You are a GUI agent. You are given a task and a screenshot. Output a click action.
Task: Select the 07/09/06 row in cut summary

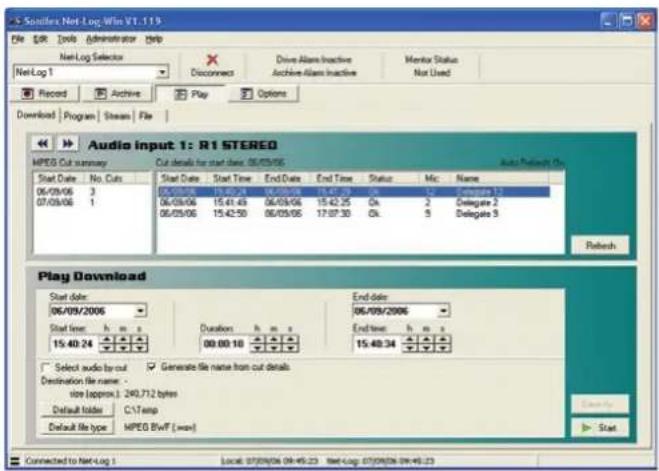(x=92, y=203)
